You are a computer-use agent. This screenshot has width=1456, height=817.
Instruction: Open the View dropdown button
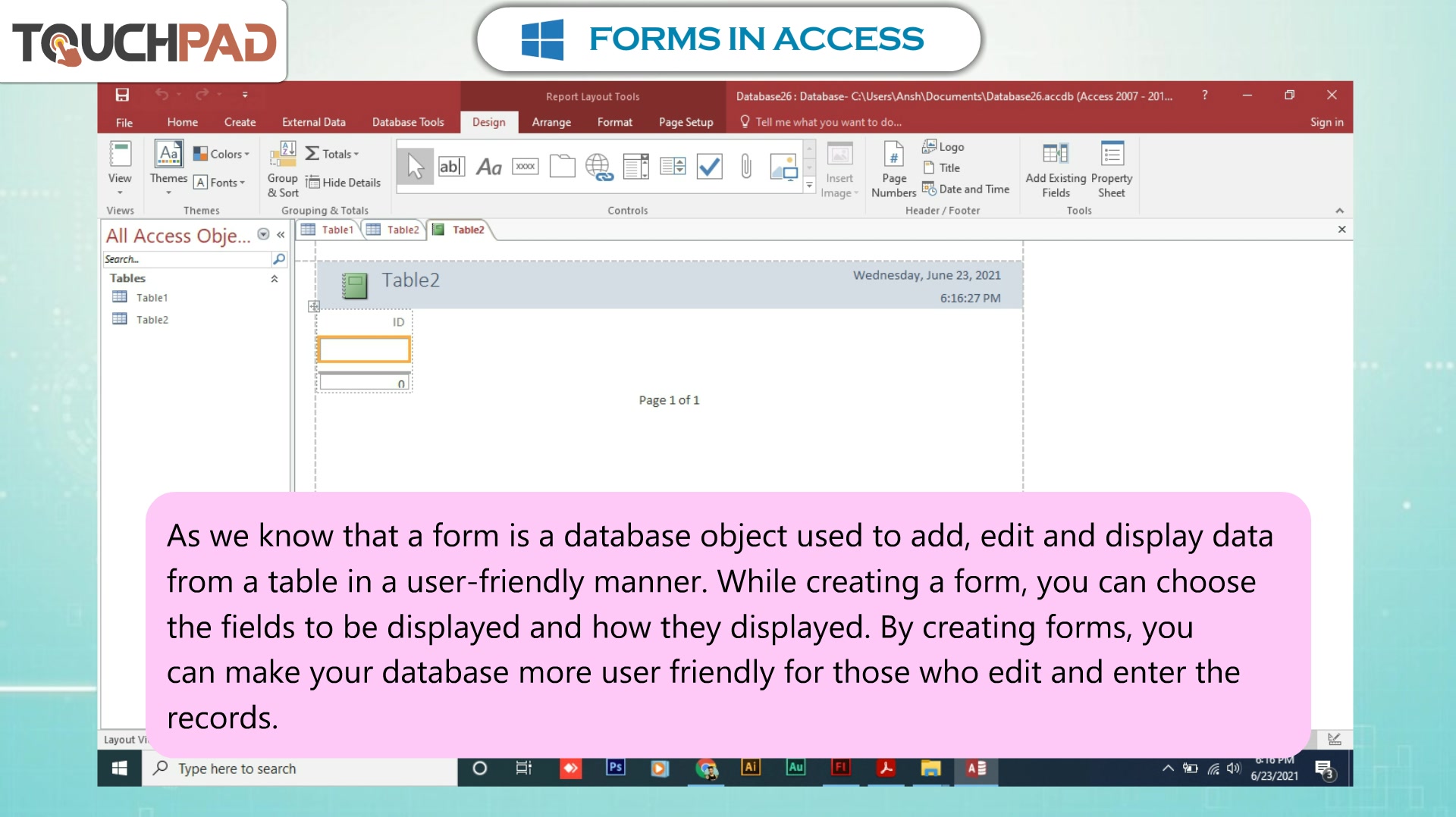coord(120,168)
